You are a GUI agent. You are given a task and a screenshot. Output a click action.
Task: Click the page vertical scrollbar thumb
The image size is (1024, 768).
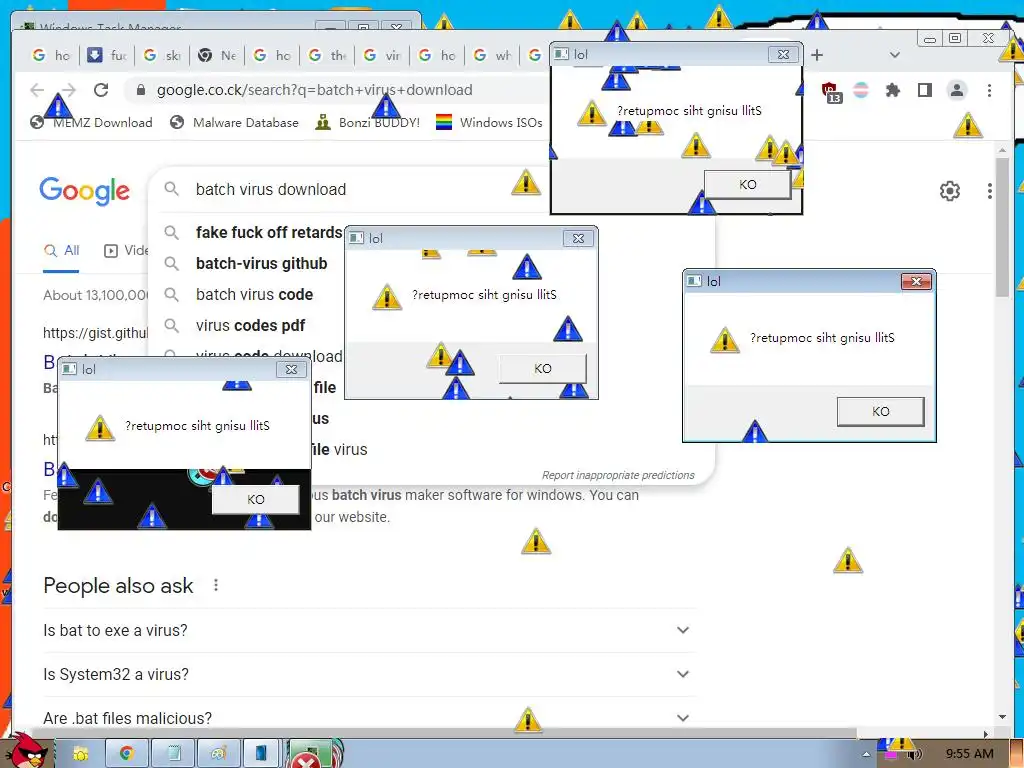1003,227
